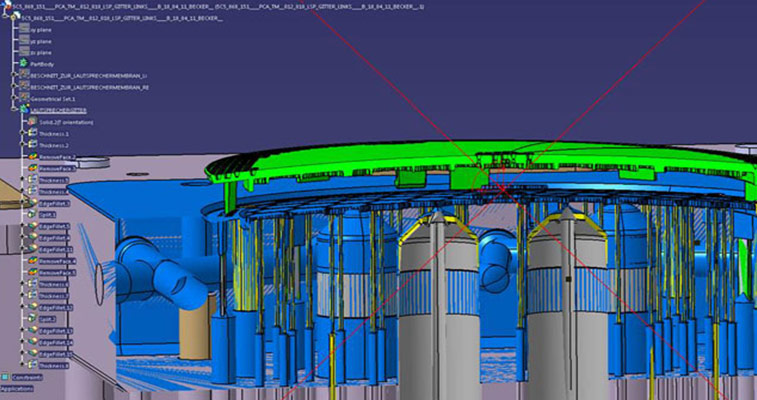Select the Thickness.1 label

(x=54, y=134)
